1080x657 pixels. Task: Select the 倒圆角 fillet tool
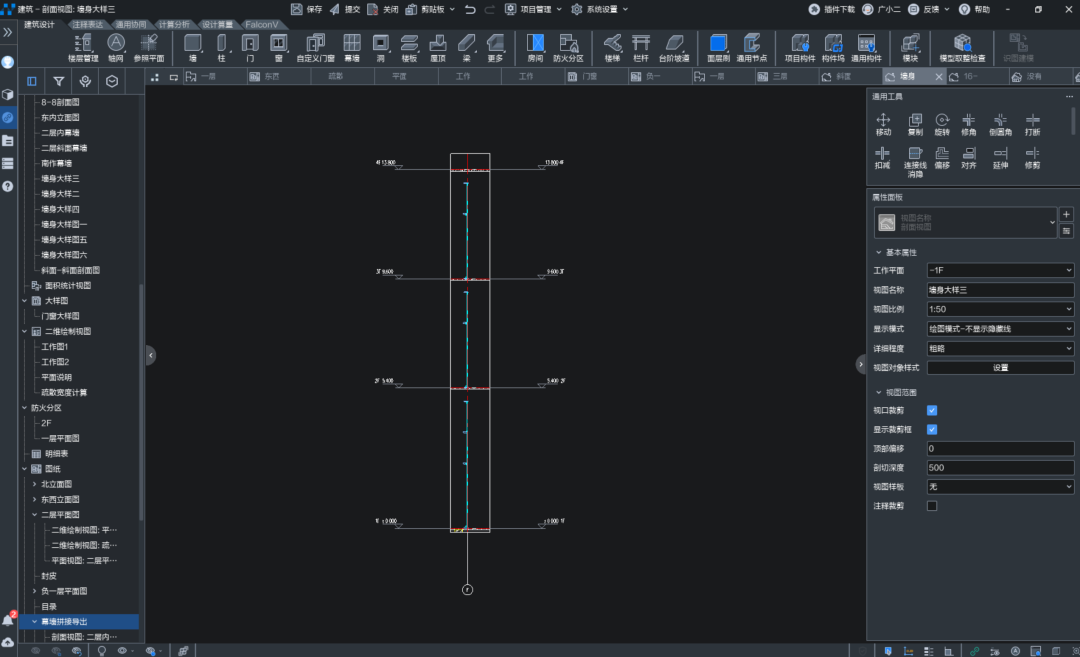(x=1000, y=125)
